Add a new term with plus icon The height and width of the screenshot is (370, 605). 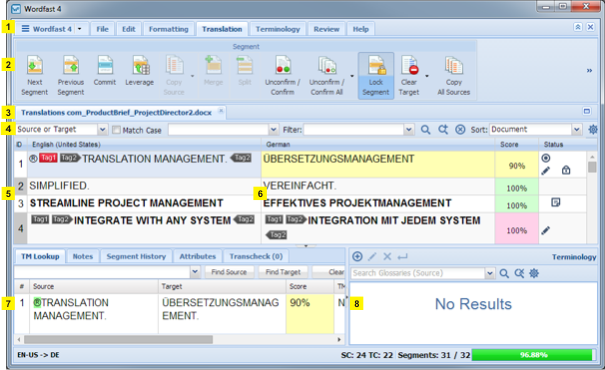357,257
